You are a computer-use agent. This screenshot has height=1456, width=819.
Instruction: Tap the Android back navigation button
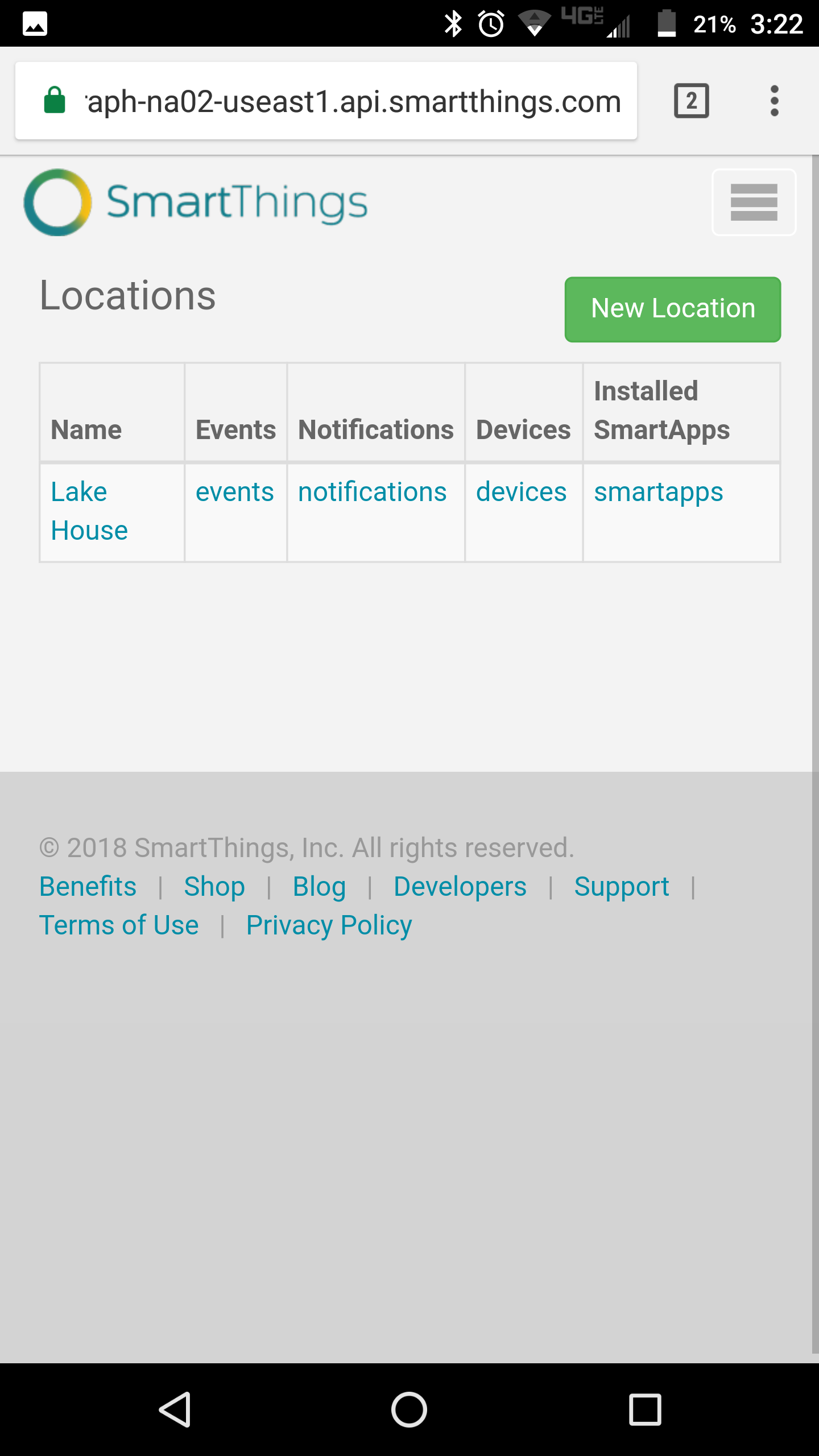pos(175,1409)
